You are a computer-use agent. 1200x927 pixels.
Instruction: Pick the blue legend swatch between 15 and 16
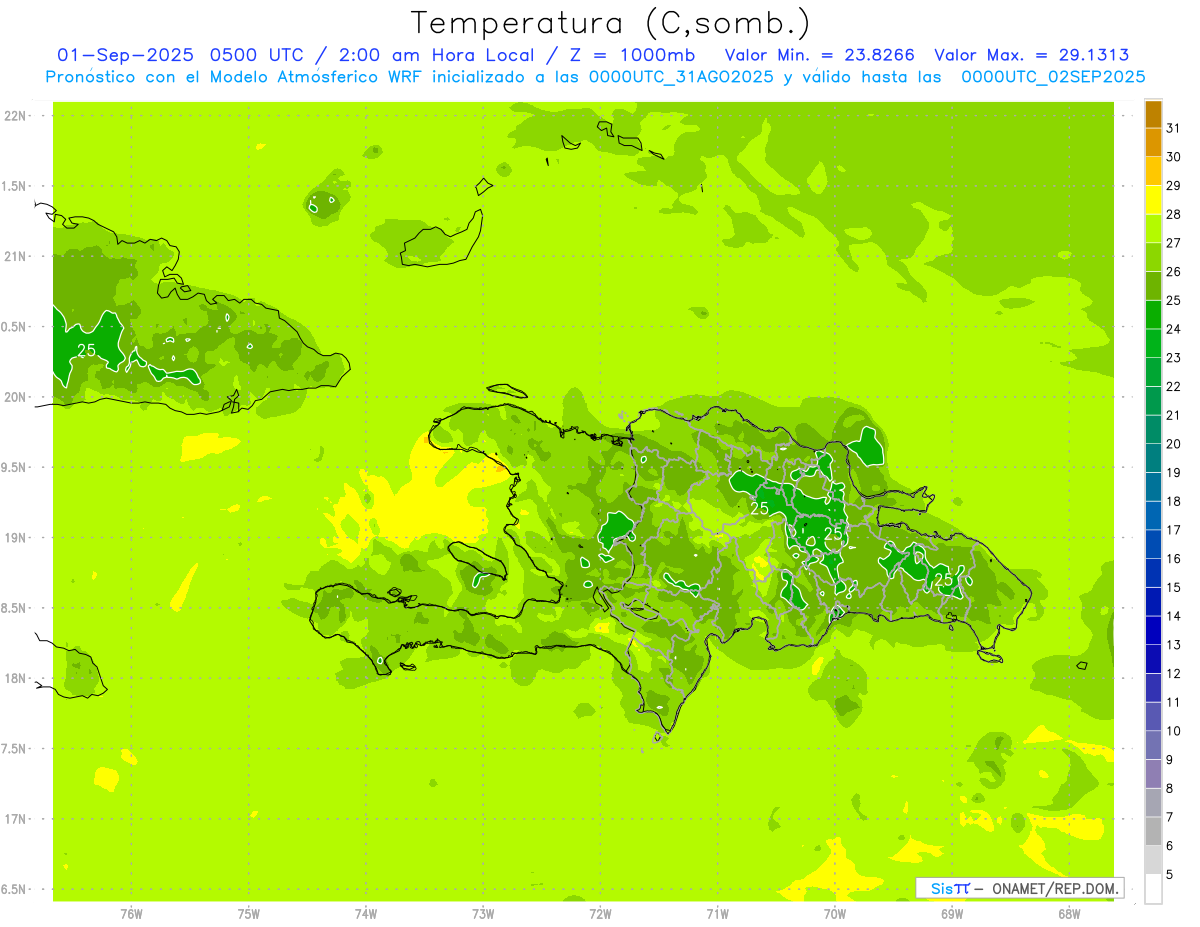coord(1153,572)
